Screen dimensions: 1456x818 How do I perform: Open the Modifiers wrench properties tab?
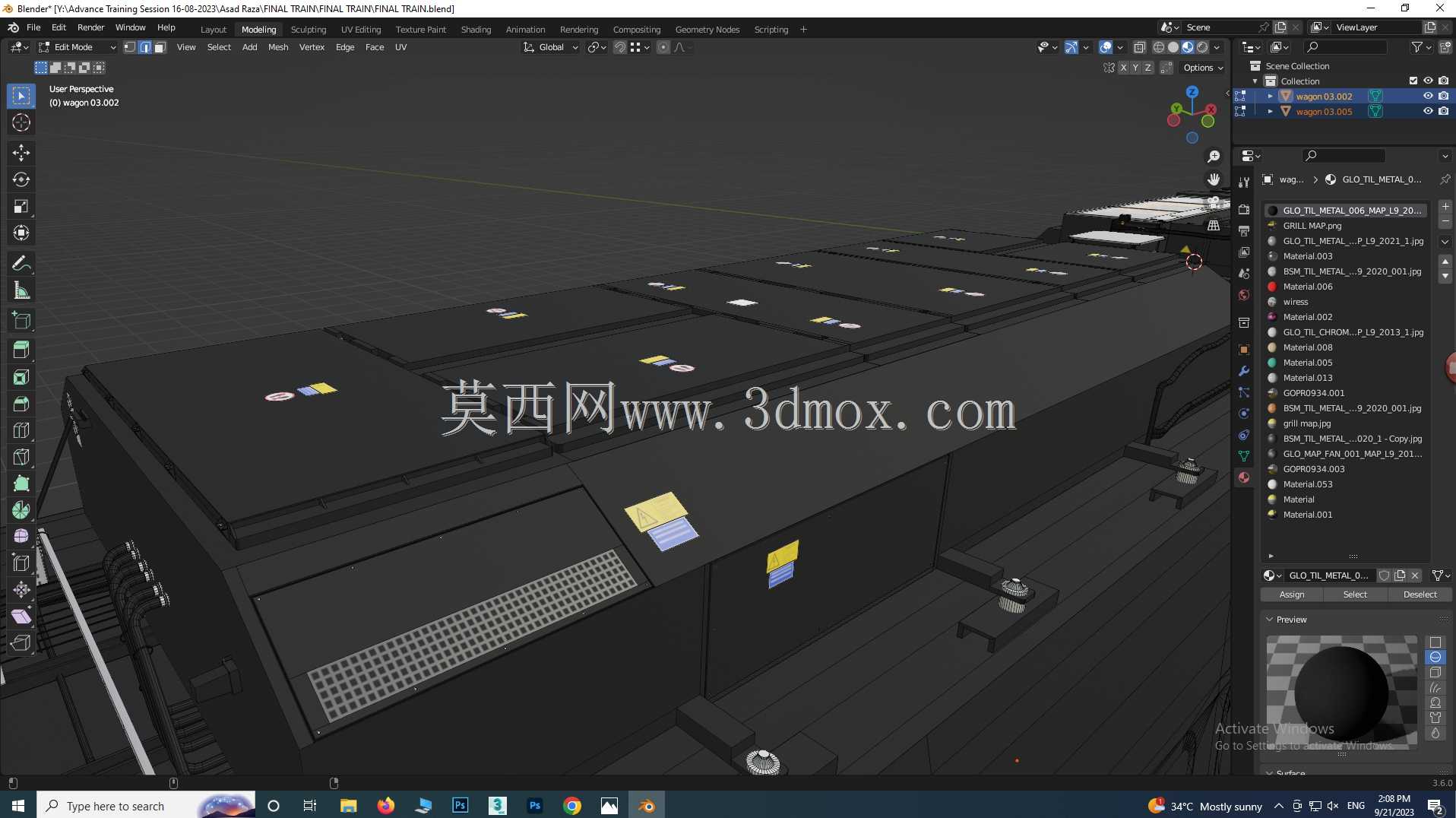(x=1244, y=371)
